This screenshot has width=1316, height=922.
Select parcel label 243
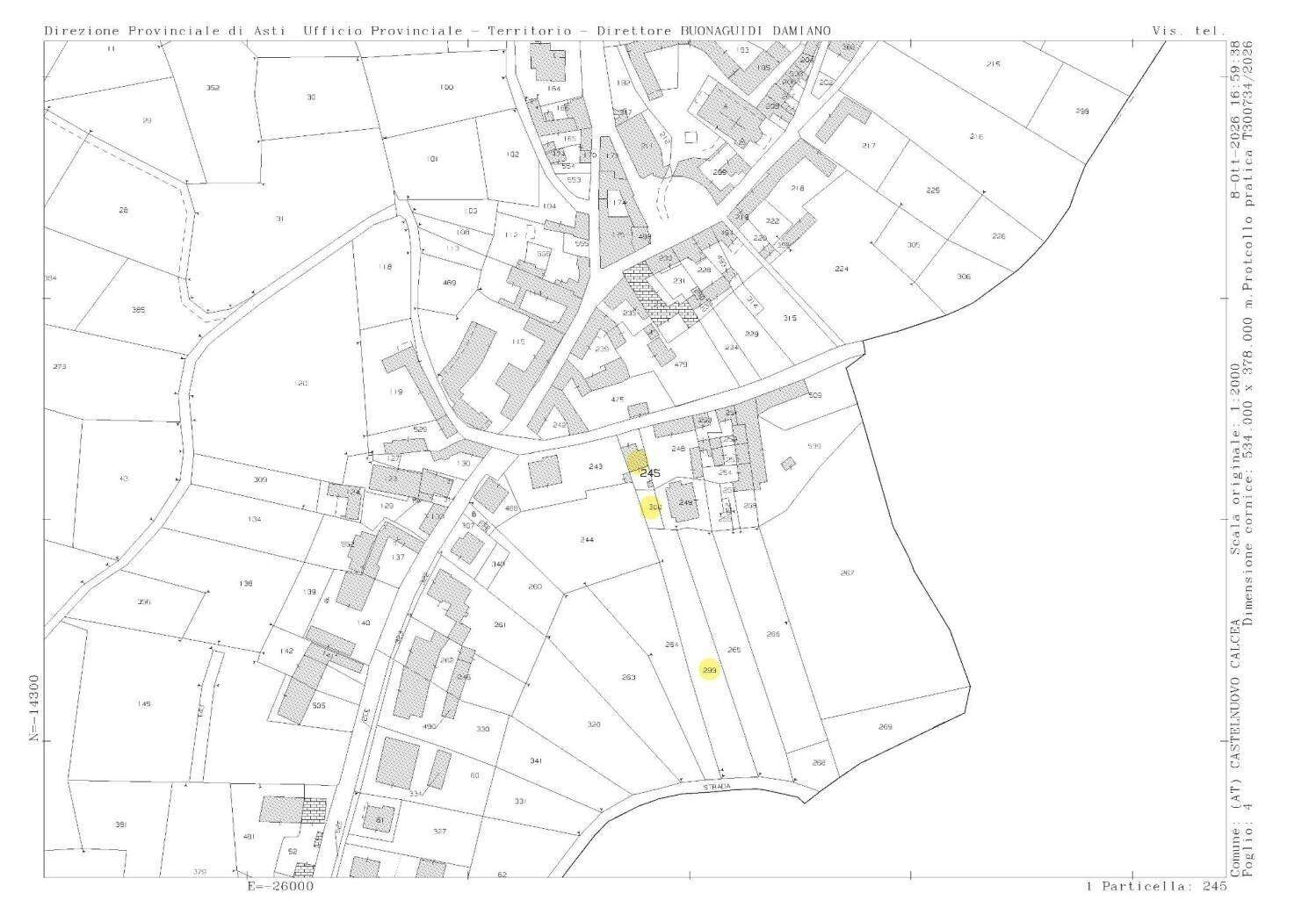(x=596, y=466)
